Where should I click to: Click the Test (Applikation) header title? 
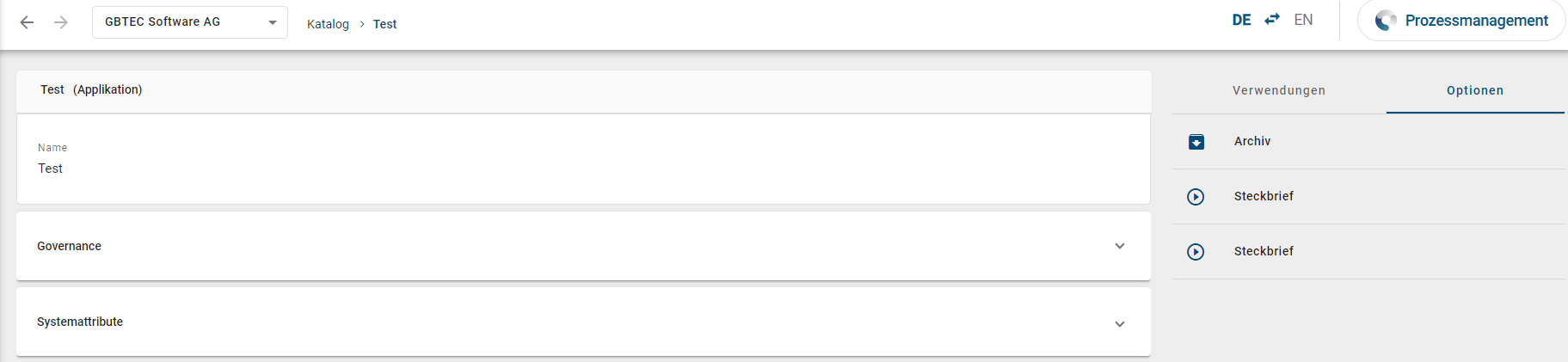[x=91, y=89]
